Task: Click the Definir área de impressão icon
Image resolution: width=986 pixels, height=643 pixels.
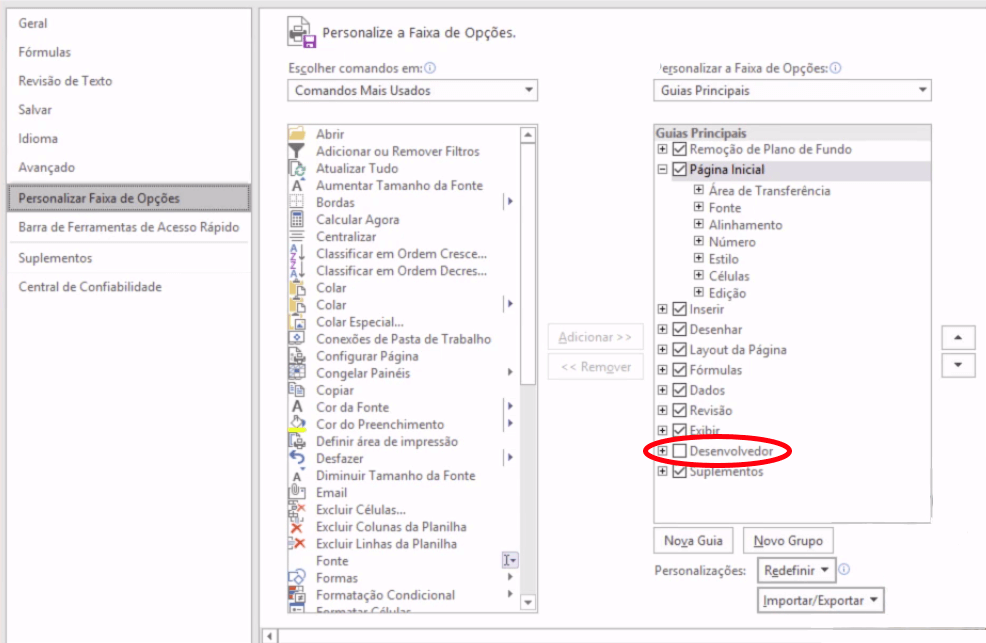Action: tap(297, 441)
